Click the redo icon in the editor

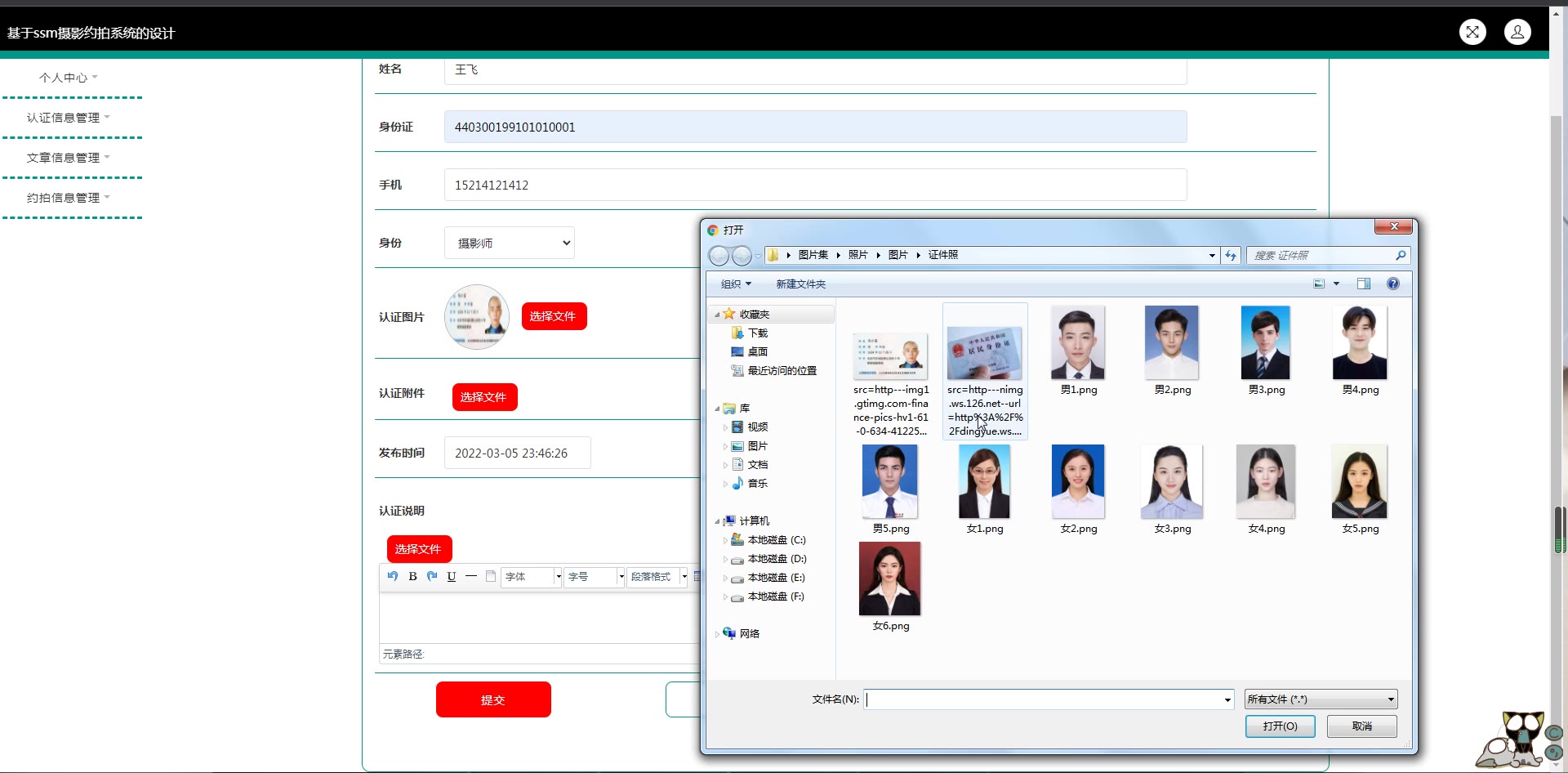coord(432,576)
